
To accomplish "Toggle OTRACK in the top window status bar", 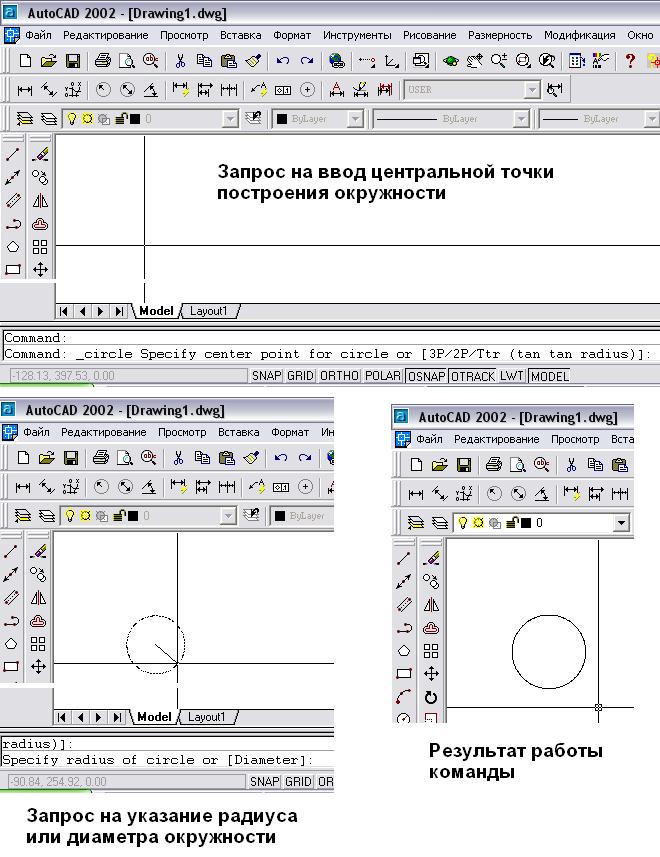I will click(473, 376).
